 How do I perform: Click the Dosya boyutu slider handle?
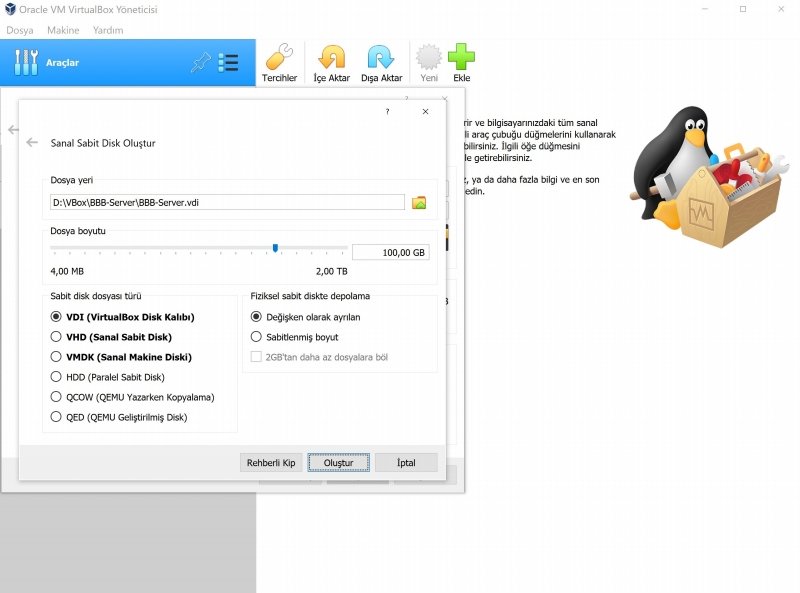coord(275,248)
